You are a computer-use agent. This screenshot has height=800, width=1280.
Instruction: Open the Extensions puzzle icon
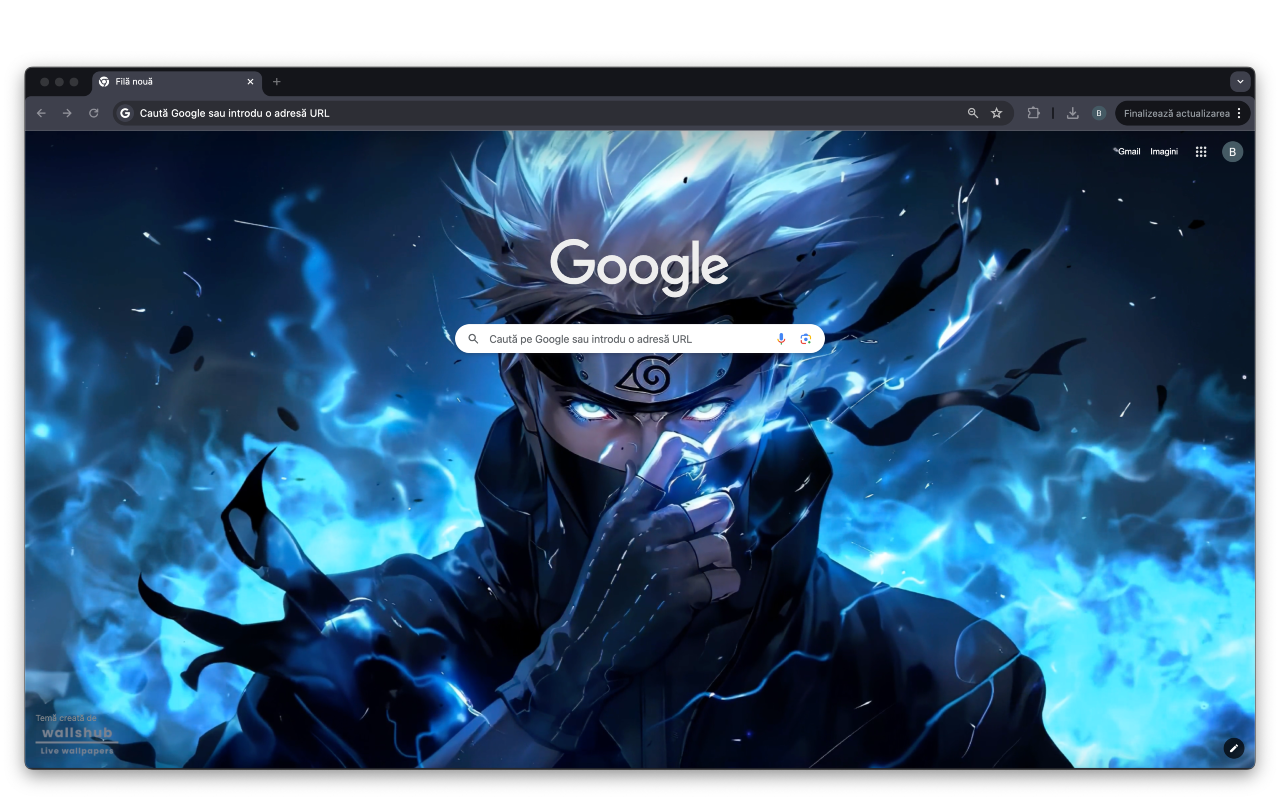(x=1034, y=113)
